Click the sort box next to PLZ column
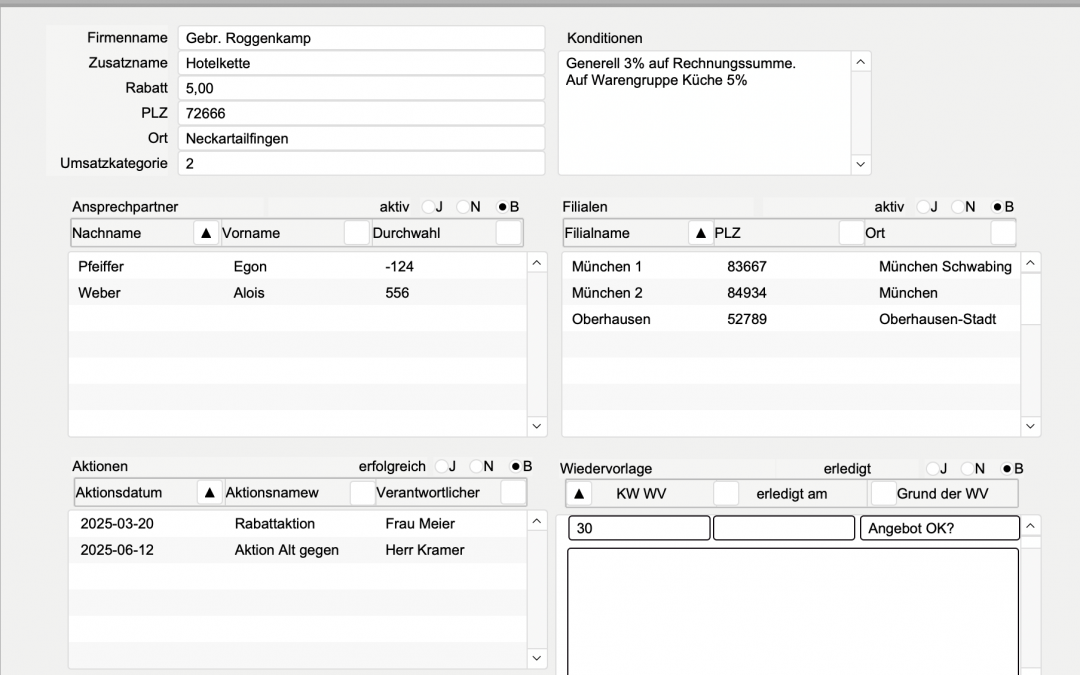The height and width of the screenshot is (675, 1080). [x=851, y=233]
